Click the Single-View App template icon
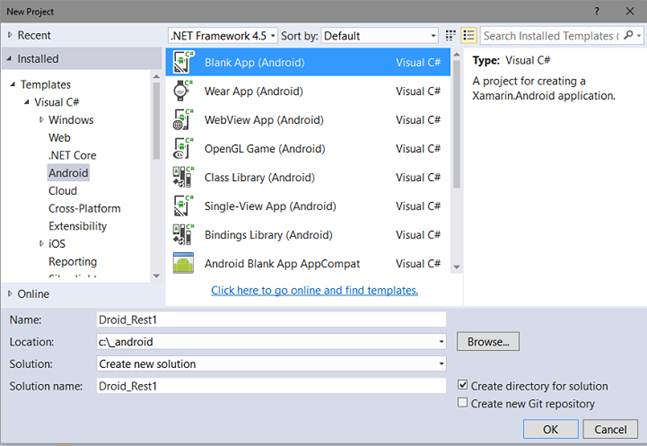Viewport: 647px width, 446px height. click(x=183, y=207)
